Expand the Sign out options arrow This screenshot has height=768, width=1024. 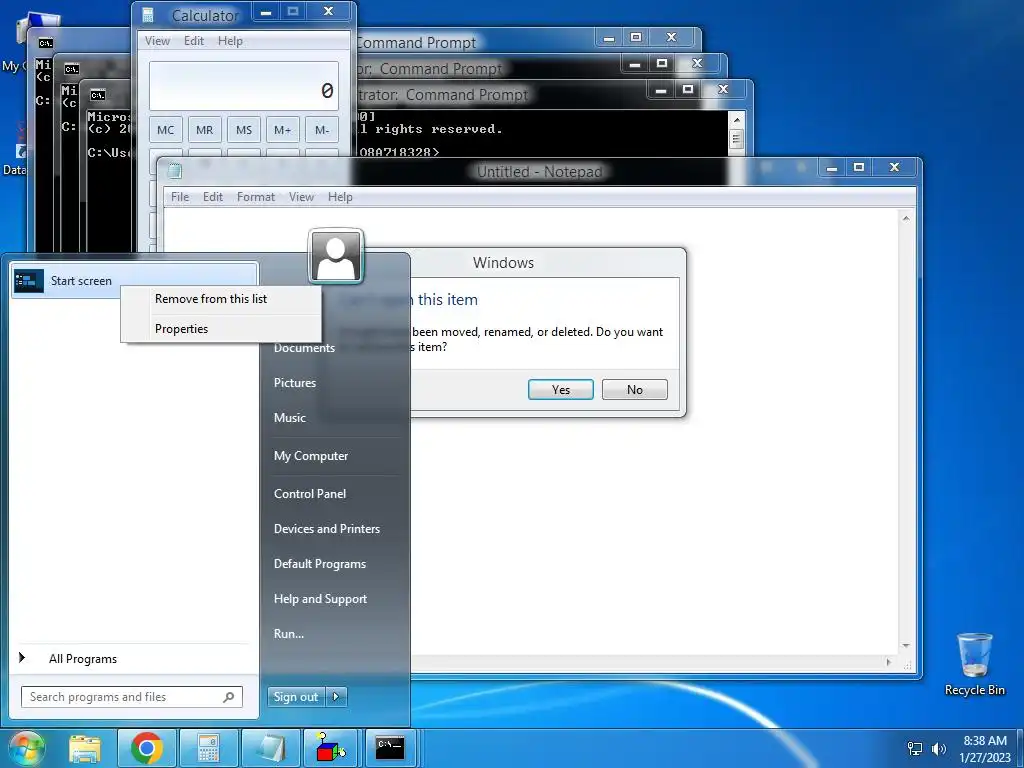coord(336,697)
